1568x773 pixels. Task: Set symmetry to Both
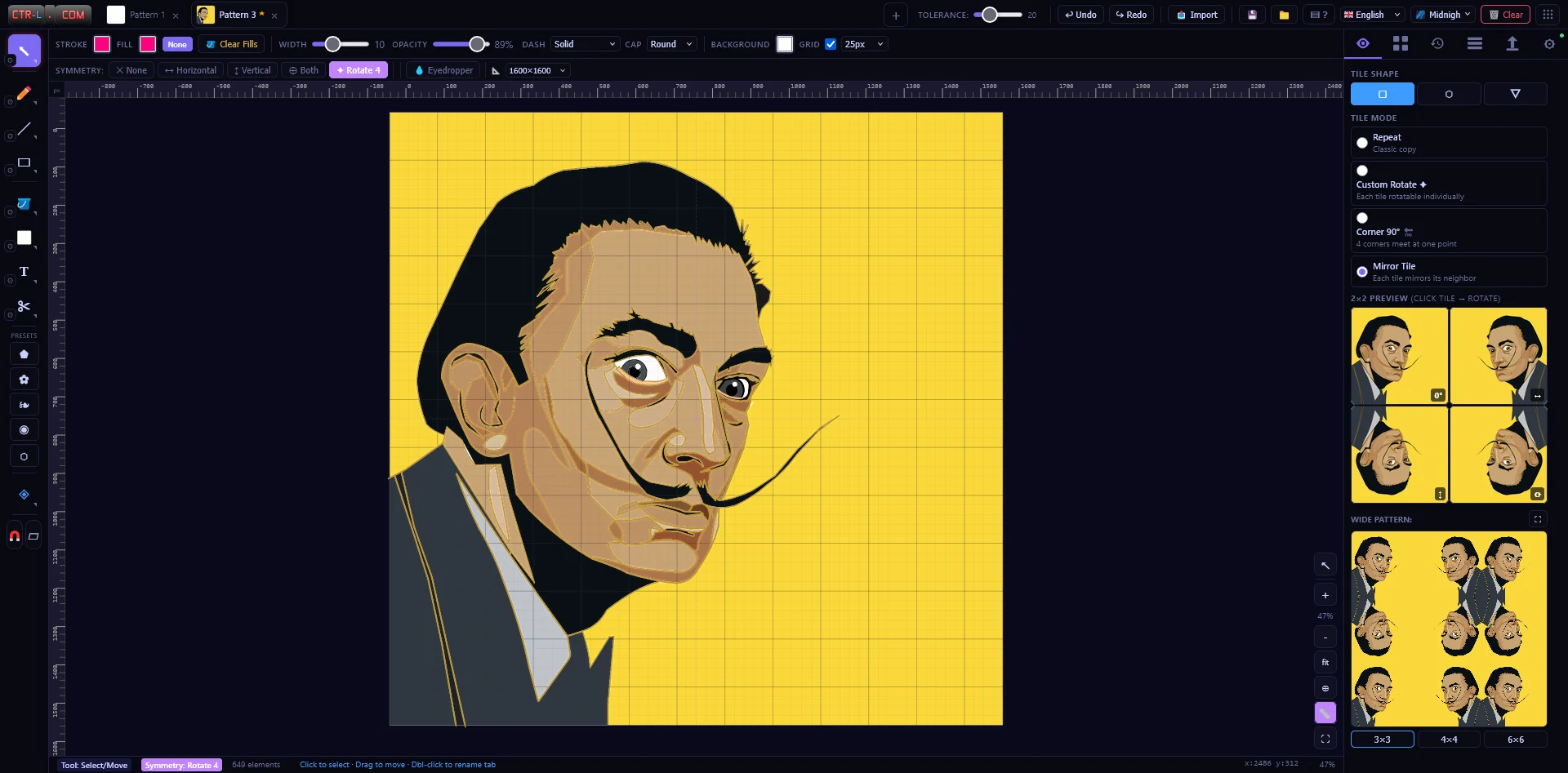pyautogui.click(x=304, y=70)
